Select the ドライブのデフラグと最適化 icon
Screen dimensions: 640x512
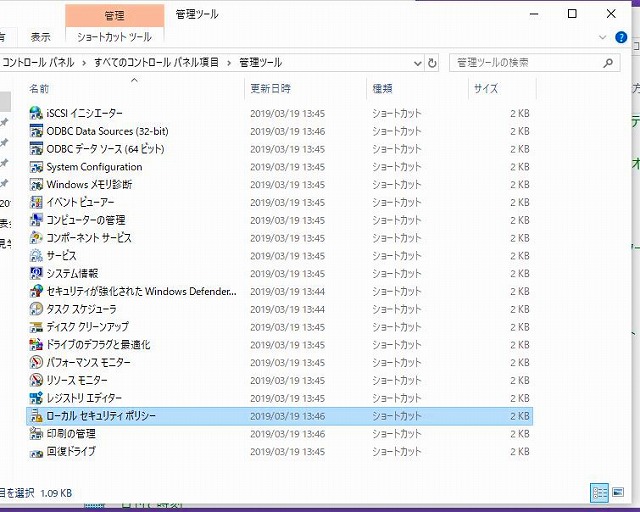point(36,345)
